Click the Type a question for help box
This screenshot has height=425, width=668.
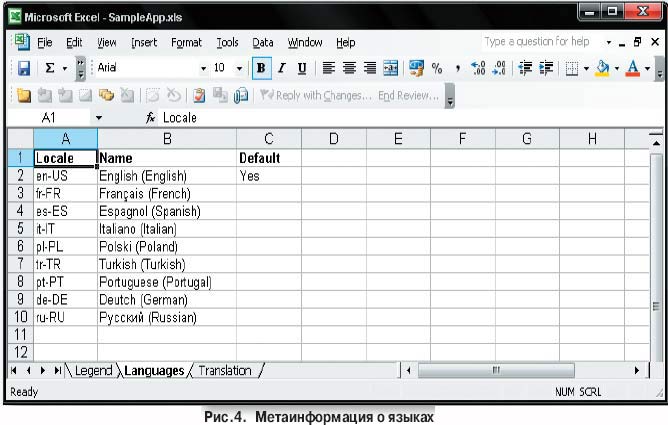[x=538, y=43]
